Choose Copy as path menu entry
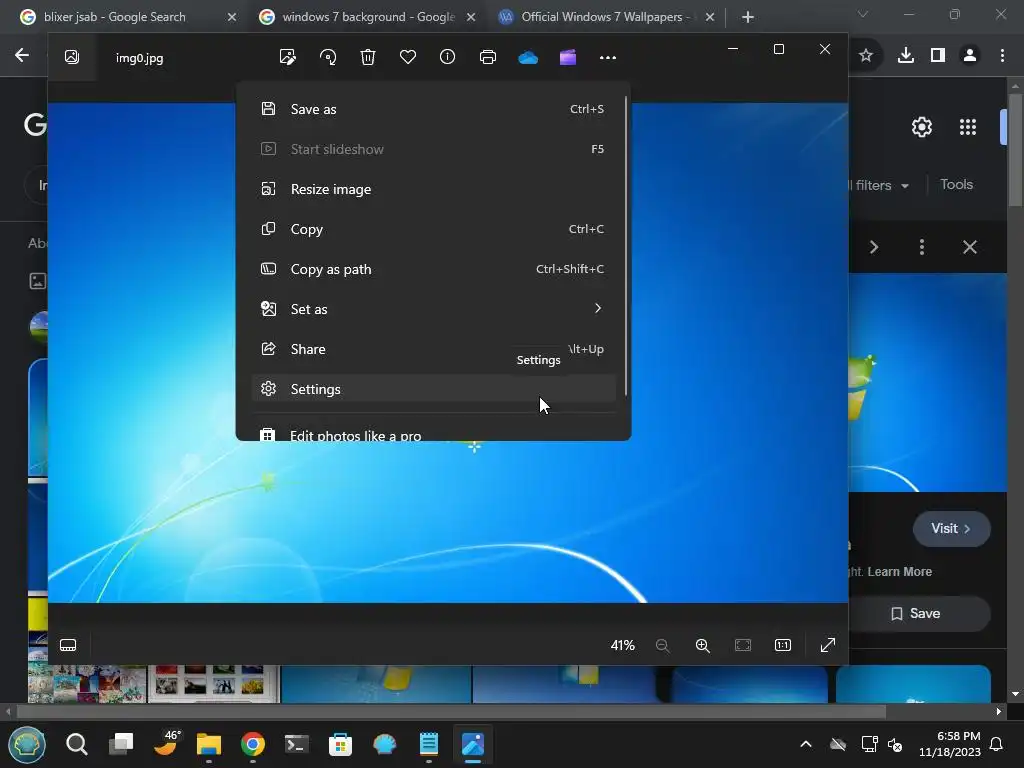 [x=433, y=269]
